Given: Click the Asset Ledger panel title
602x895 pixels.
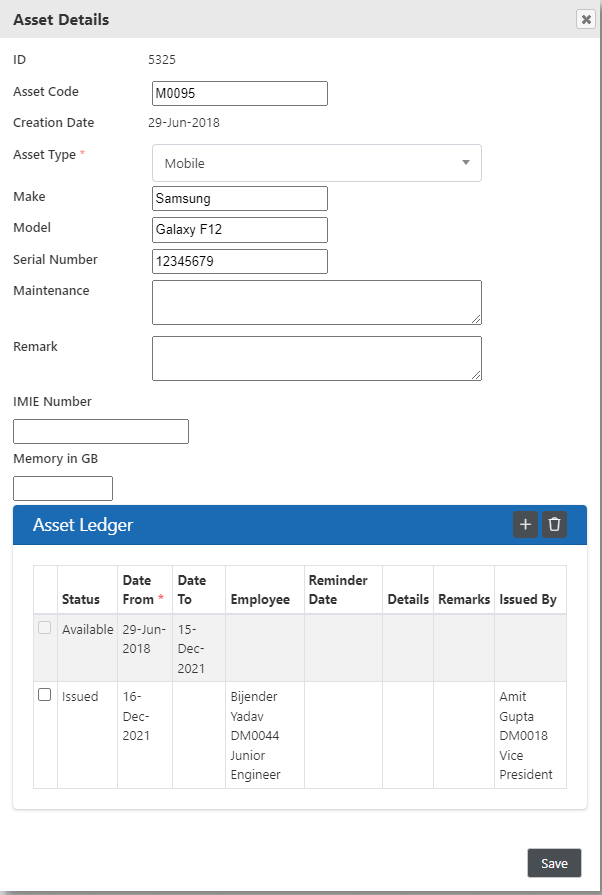Looking at the screenshot, I should pos(83,525).
